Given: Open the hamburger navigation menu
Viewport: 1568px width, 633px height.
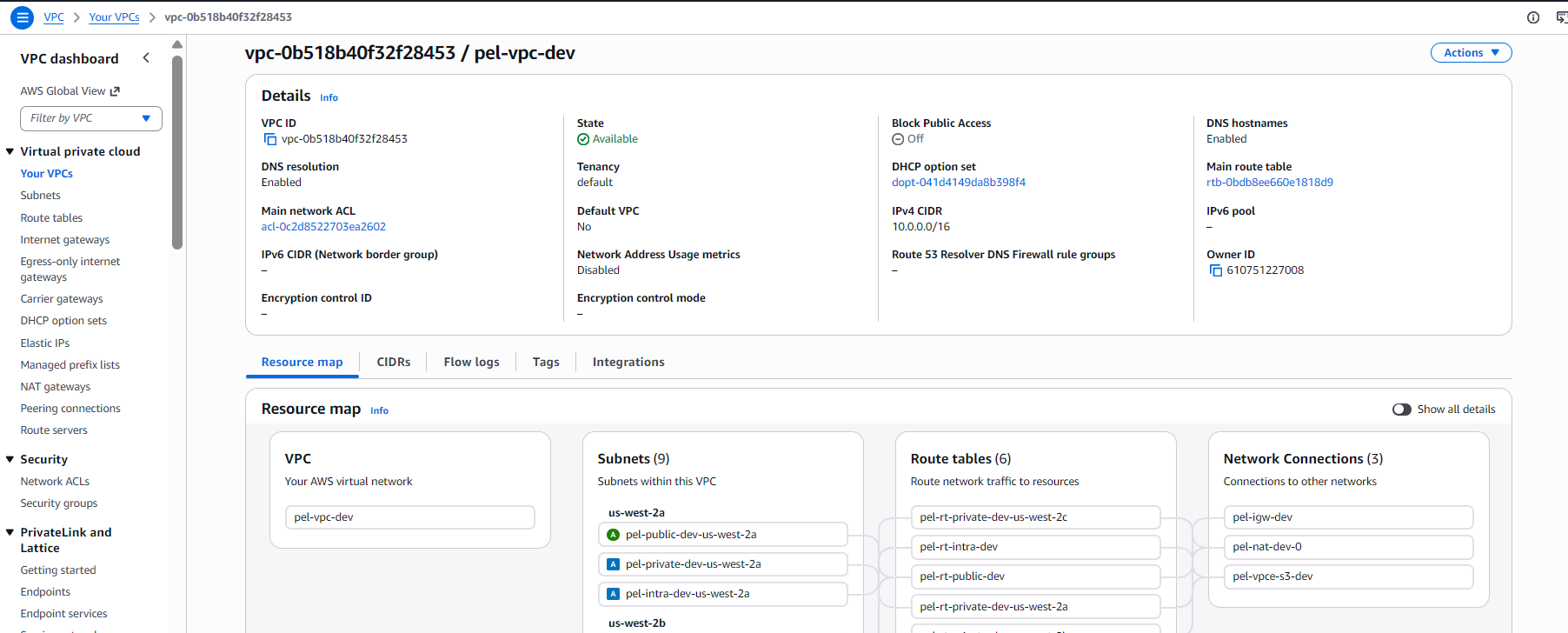Looking at the screenshot, I should [x=23, y=17].
